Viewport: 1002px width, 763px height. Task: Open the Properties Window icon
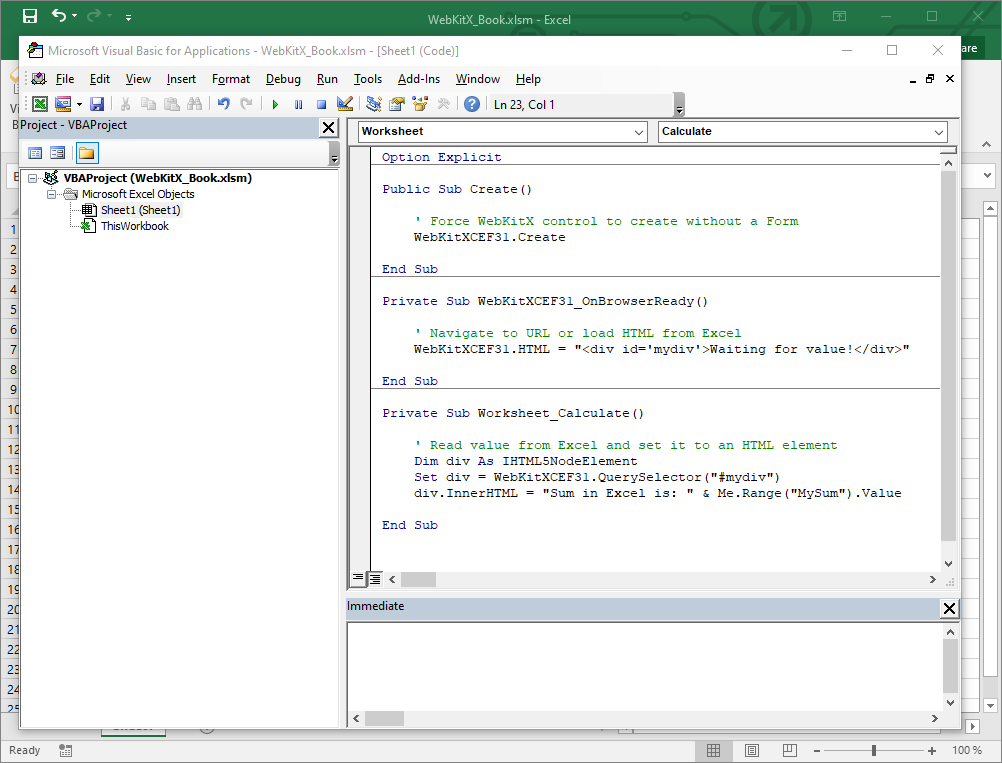click(x=397, y=104)
